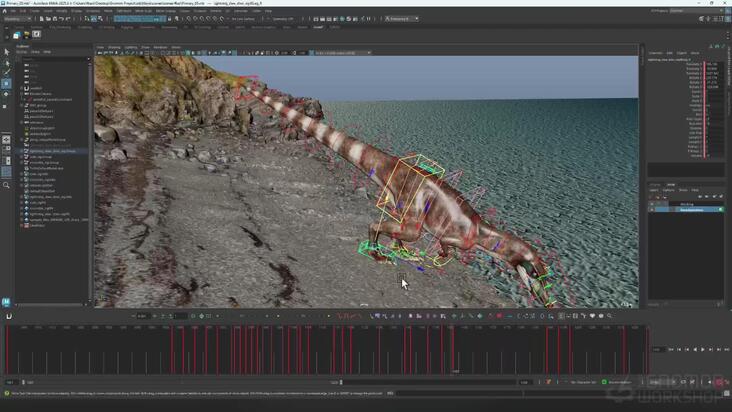
Task: Open Script Editor icon at bottom right
Action: 726,393
